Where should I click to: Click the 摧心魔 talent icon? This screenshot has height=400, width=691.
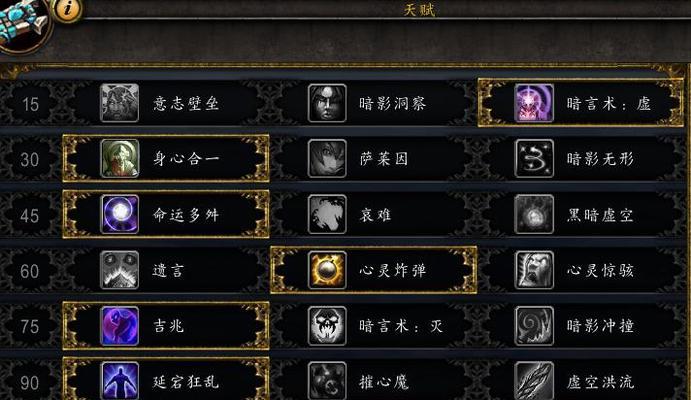(327, 381)
